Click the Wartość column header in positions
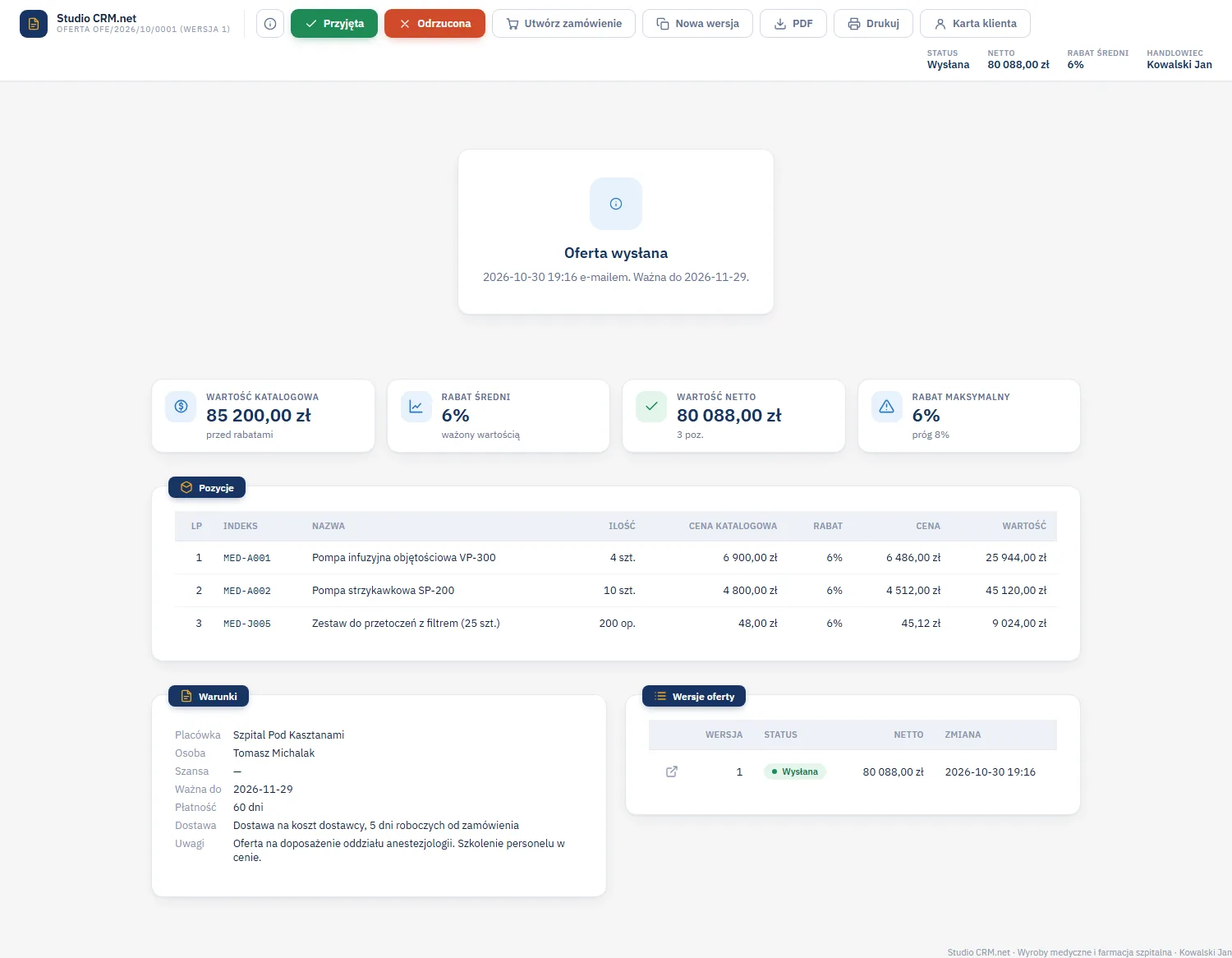This screenshot has height=958, width=1232. [x=1024, y=526]
